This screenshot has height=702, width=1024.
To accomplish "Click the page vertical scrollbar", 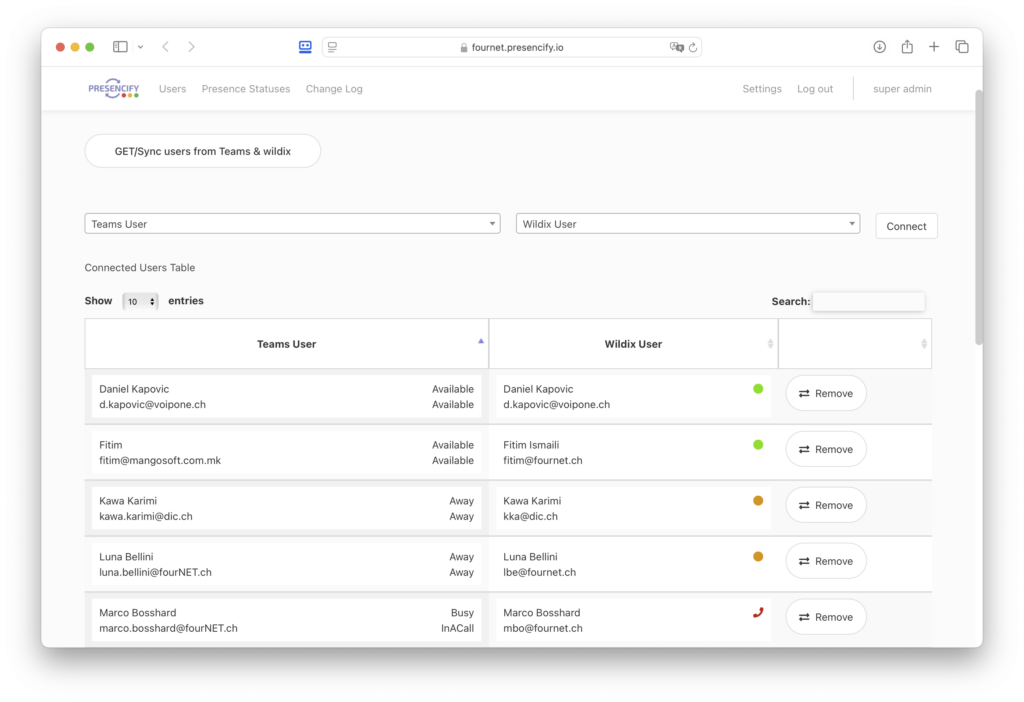I will pyautogui.click(x=978, y=217).
